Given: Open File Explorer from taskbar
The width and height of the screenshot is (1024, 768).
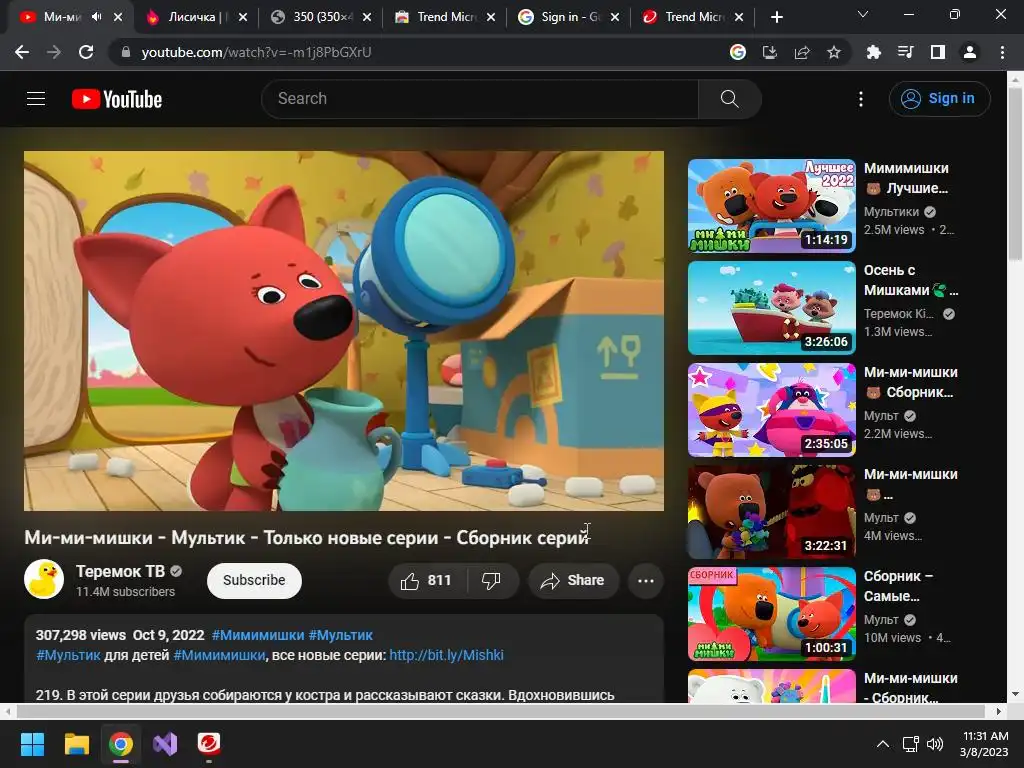Looking at the screenshot, I should tap(76, 744).
